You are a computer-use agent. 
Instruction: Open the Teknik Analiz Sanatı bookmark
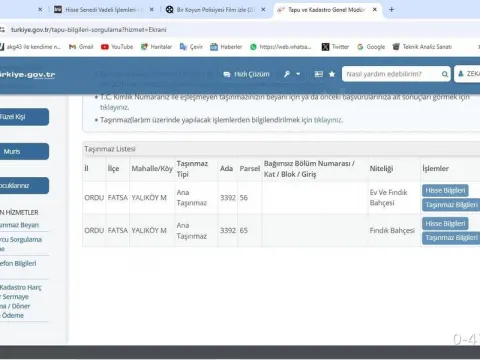pyautogui.click(x=422, y=47)
